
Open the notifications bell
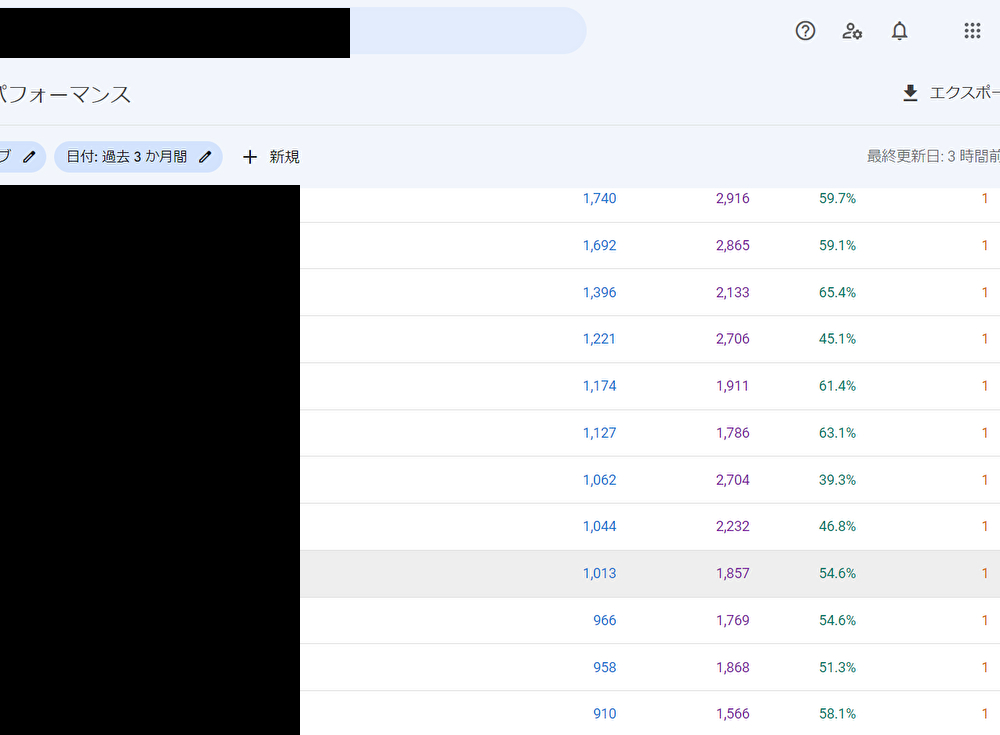click(x=899, y=31)
